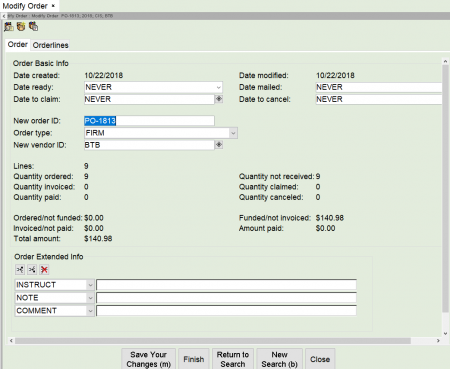450x369 pixels.
Task: Click the horizontal scrollbar thumb
Action: pyautogui.click(x=213, y=341)
